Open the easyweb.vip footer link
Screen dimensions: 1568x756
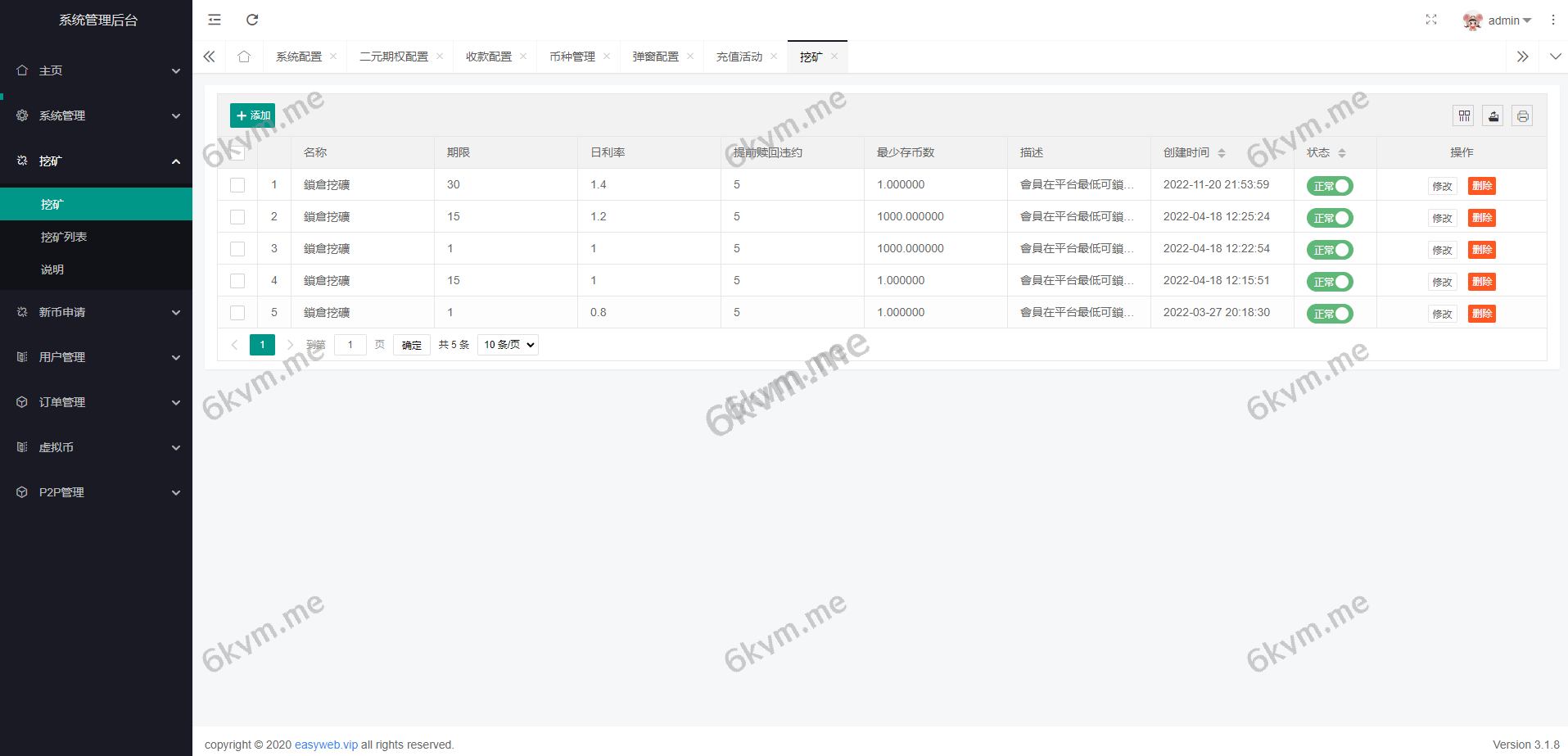(x=326, y=745)
